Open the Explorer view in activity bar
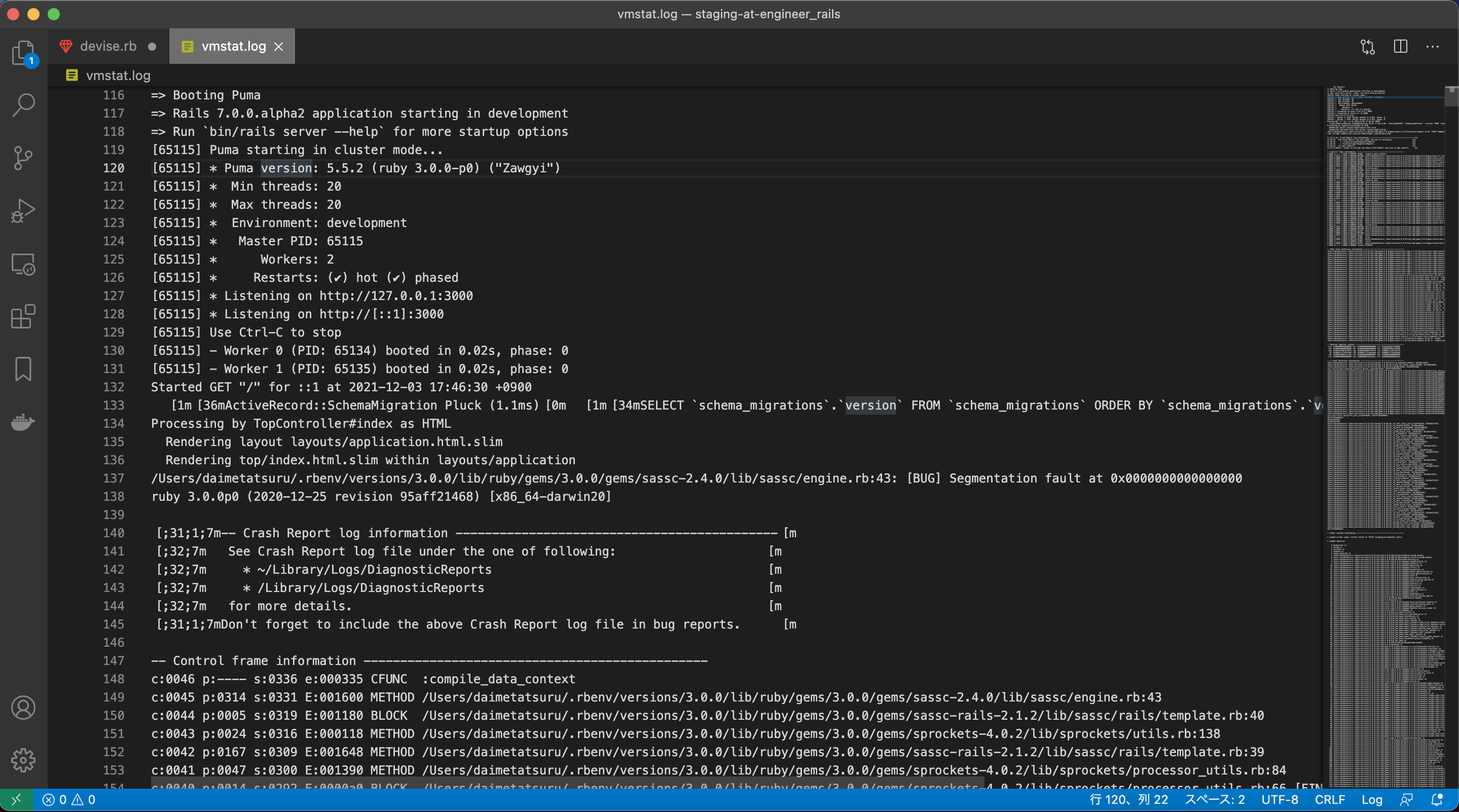This screenshot has height=812, width=1459. coord(23,53)
